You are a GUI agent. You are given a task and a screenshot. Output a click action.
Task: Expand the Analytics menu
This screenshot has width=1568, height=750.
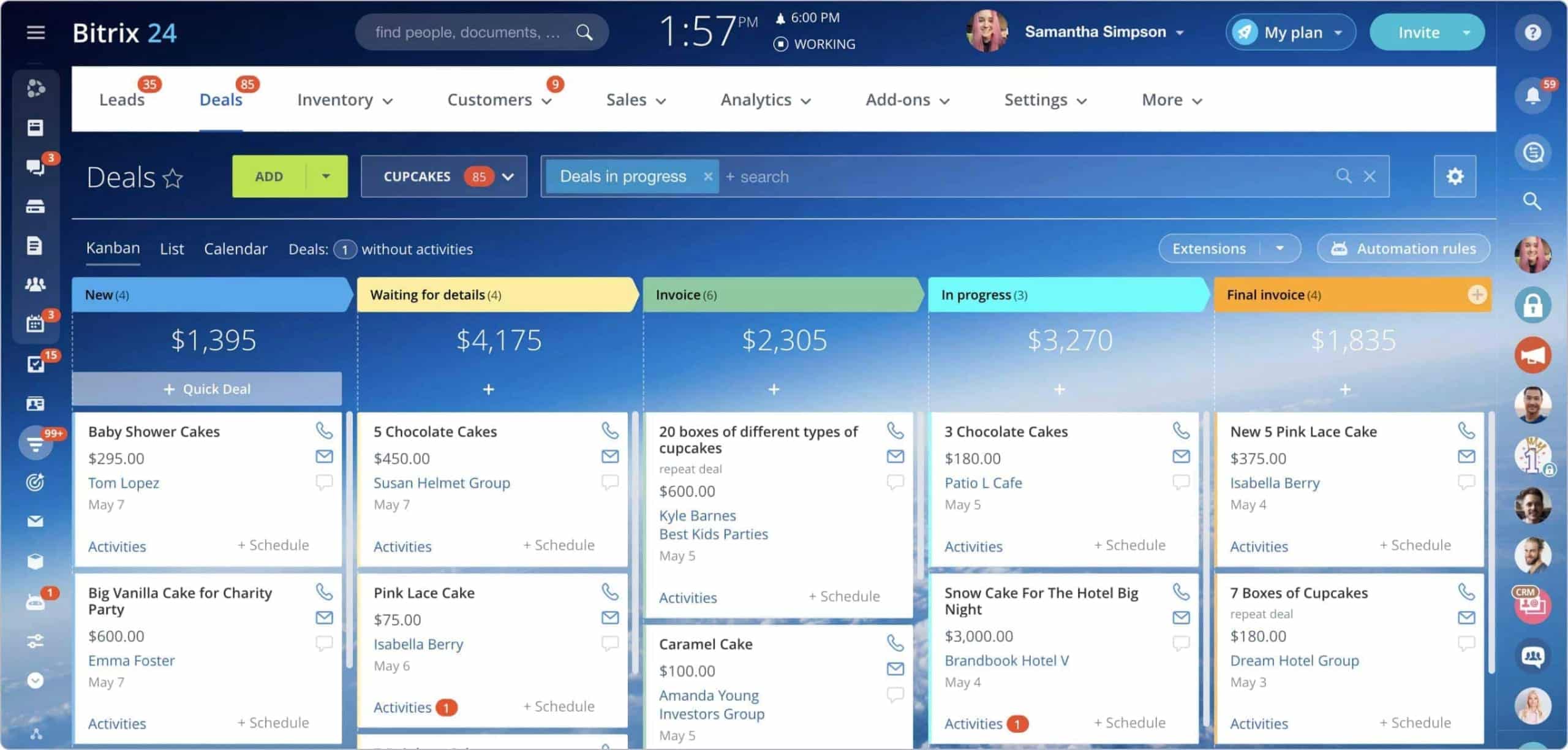[766, 100]
